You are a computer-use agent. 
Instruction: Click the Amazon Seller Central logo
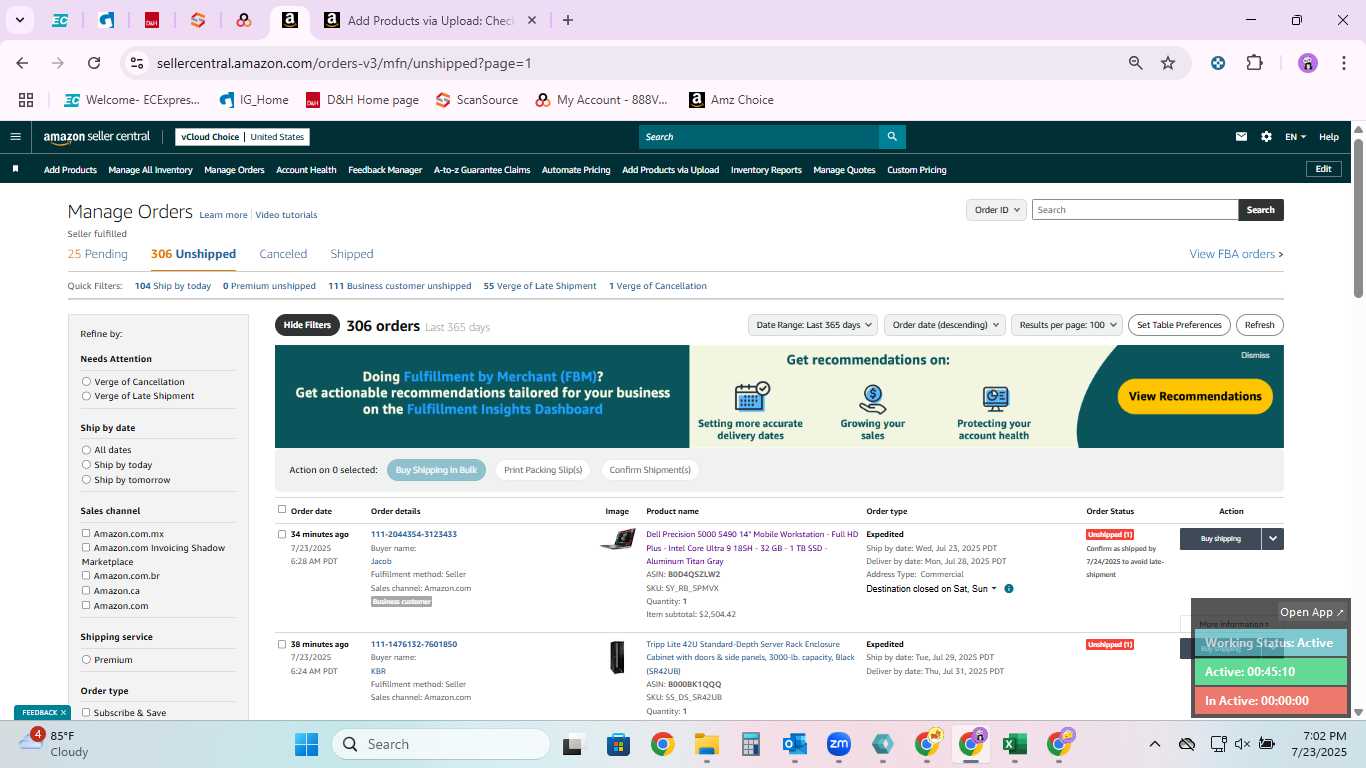(97, 137)
